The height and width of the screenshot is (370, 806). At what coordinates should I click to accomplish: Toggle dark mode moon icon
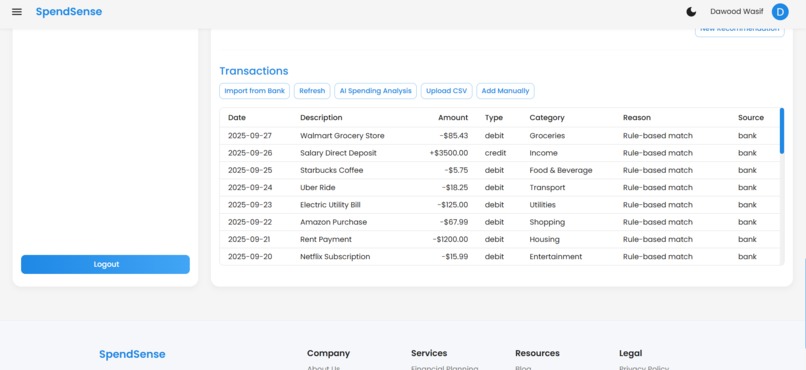(691, 12)
